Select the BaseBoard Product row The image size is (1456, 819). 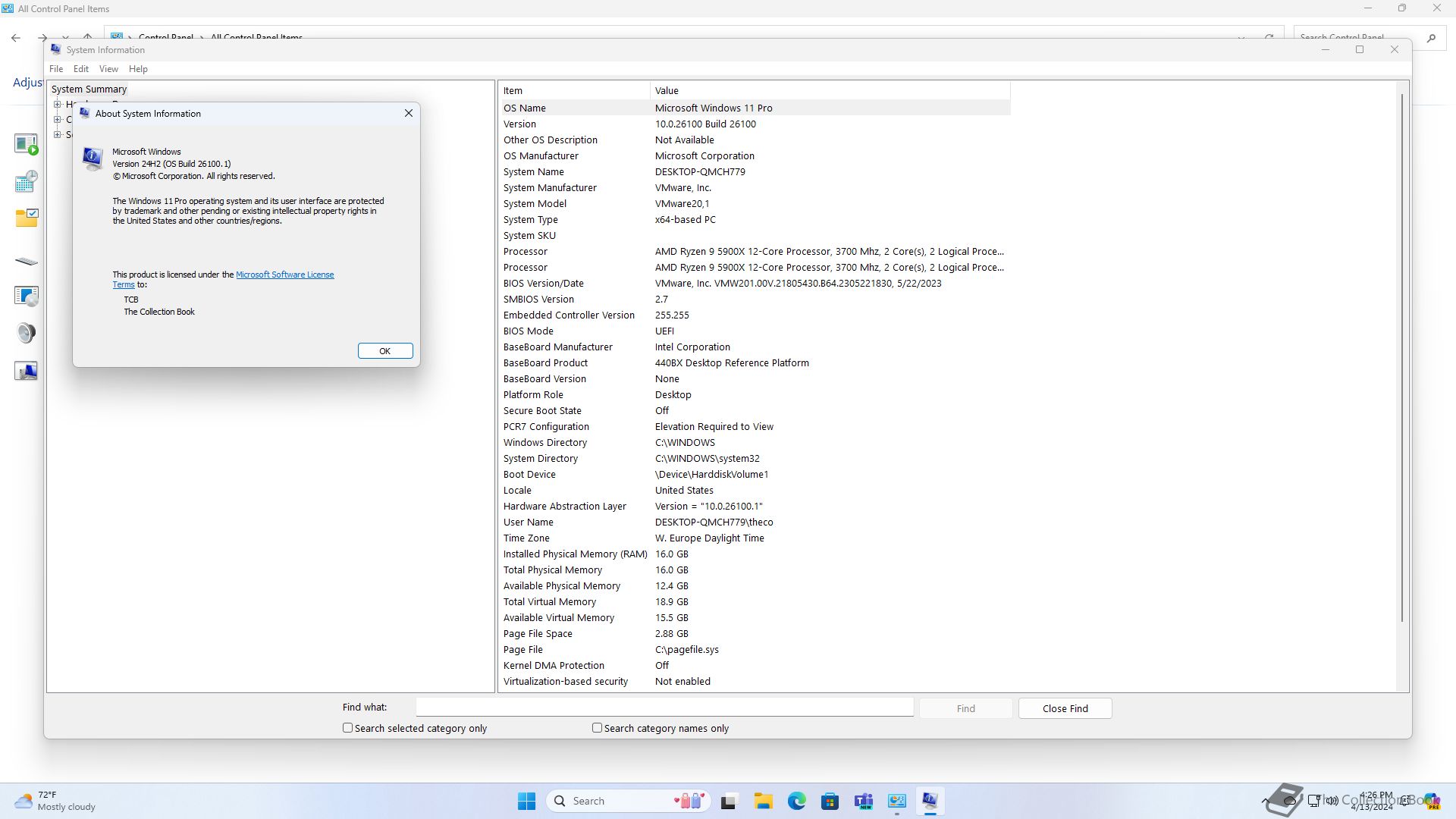[x=755, y=362]
